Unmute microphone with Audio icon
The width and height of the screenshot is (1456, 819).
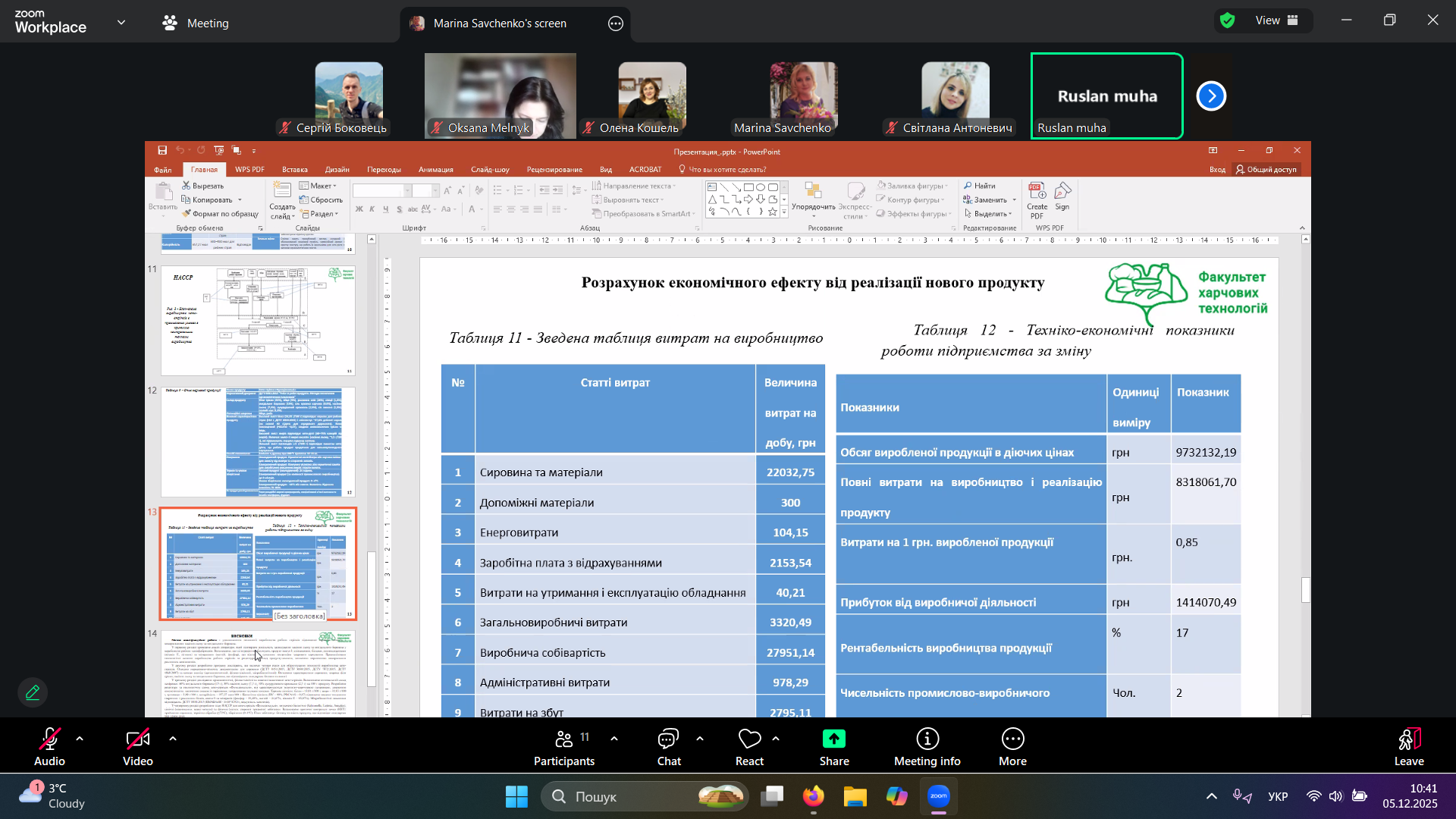pos(49,739)
